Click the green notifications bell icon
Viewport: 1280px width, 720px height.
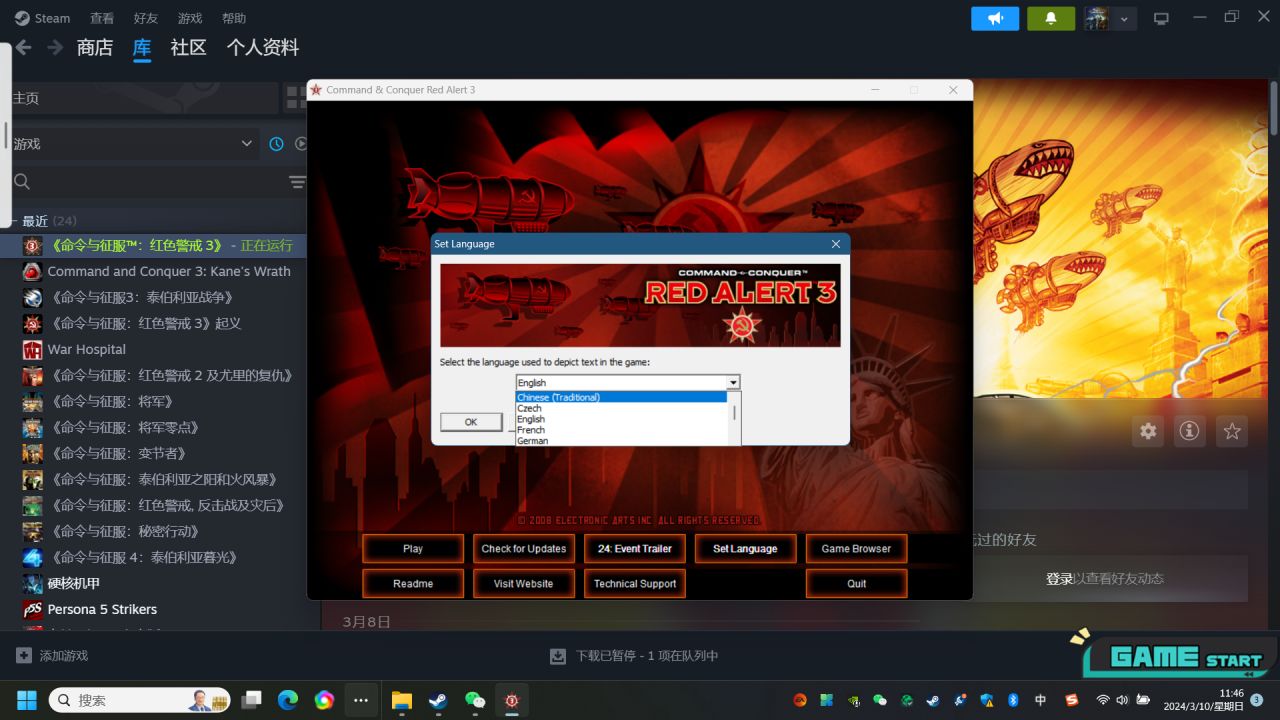1051,18
